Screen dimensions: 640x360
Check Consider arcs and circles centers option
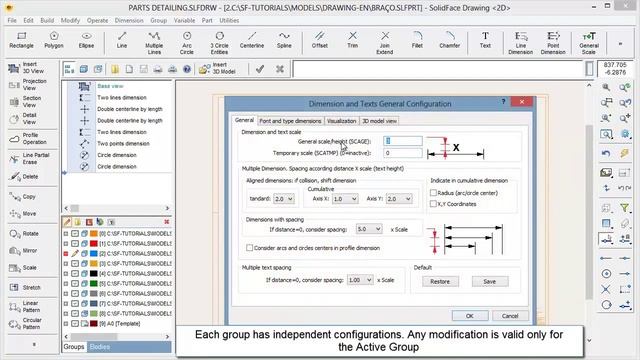tap(249, 248)
